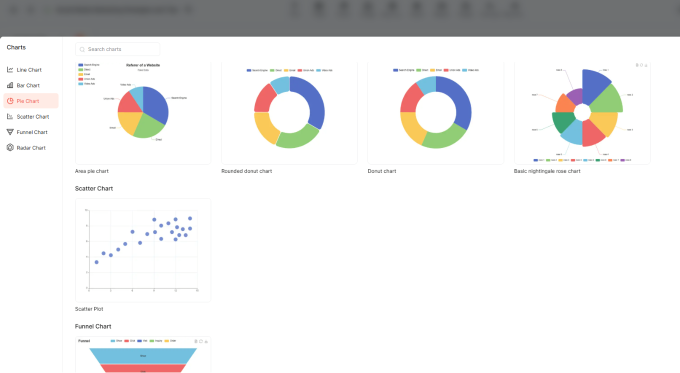This screenshot has width=680, height=373.
Task: Click restore icon on Funnel chart card
Action: pos(201,341)
